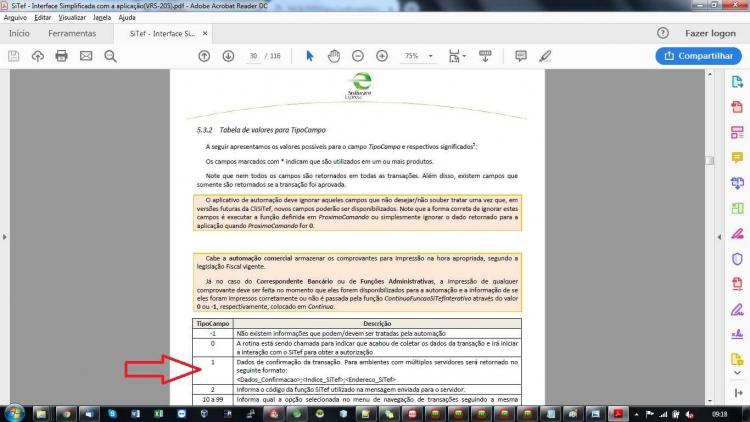750x422 pixels.
Task: Open the Create PDF tool in right pane
Action: (737, 107)
